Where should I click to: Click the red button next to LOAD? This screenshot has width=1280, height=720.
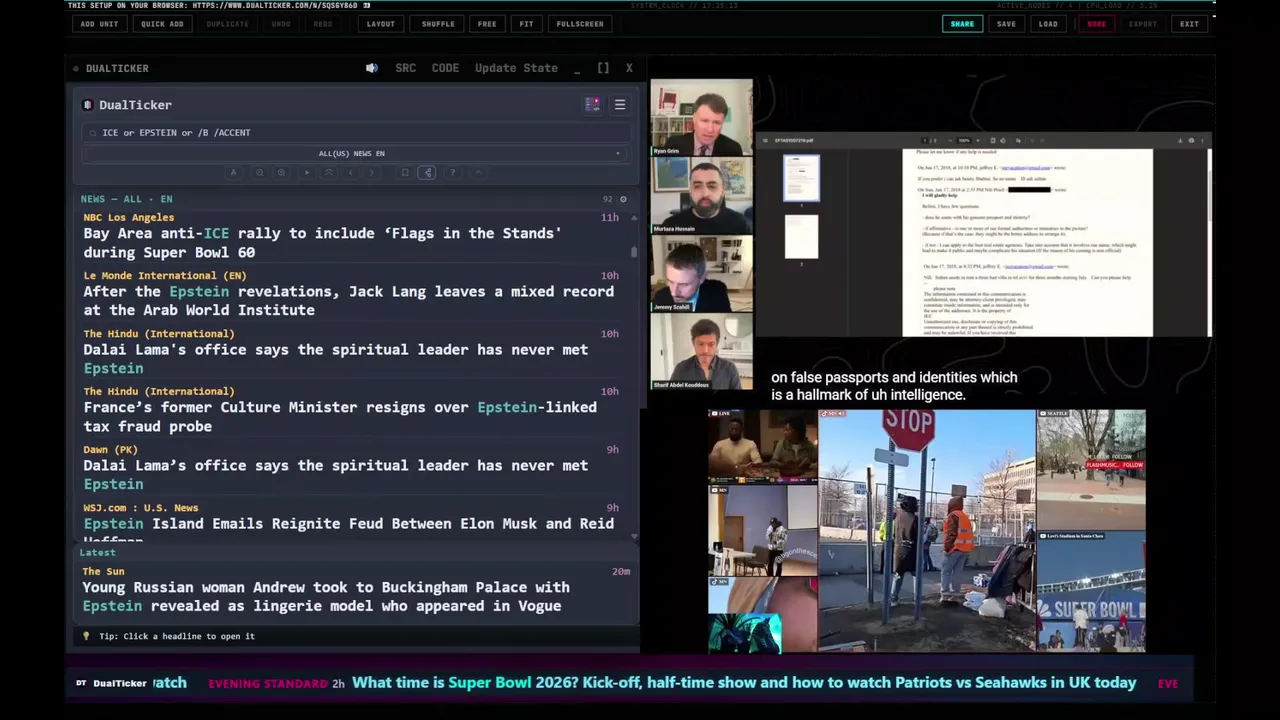tap(1097, 24)
